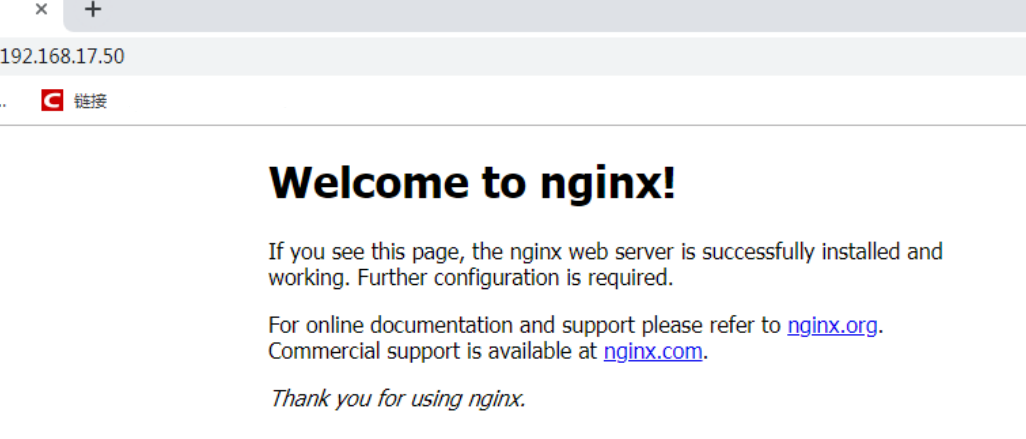Viewport: 1026px width, 439px height.
Task: Click the 'Further configuration is required' sentence
Action: (516, 278)
